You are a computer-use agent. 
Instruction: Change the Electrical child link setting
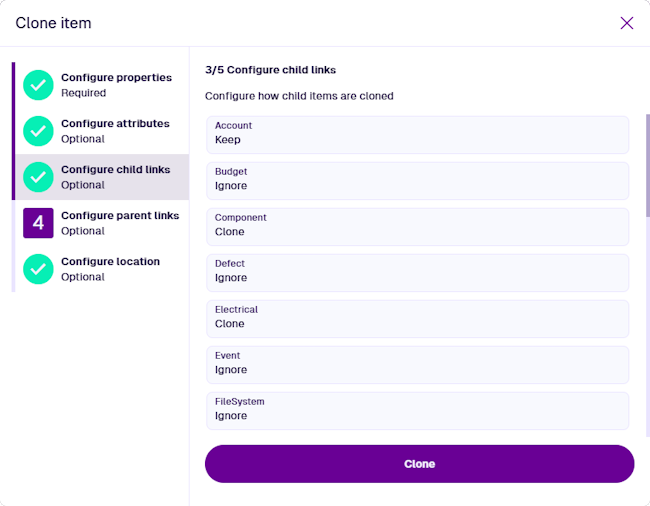[x=417, y=318]
